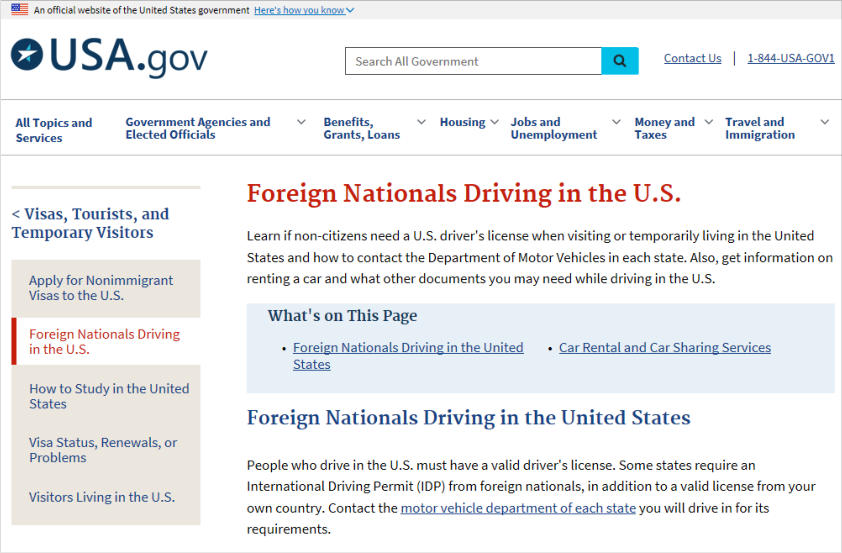The image size is (842, 553).
Task: Open Jobs and Unemployment dropdown menu
Action: point(616,122)
